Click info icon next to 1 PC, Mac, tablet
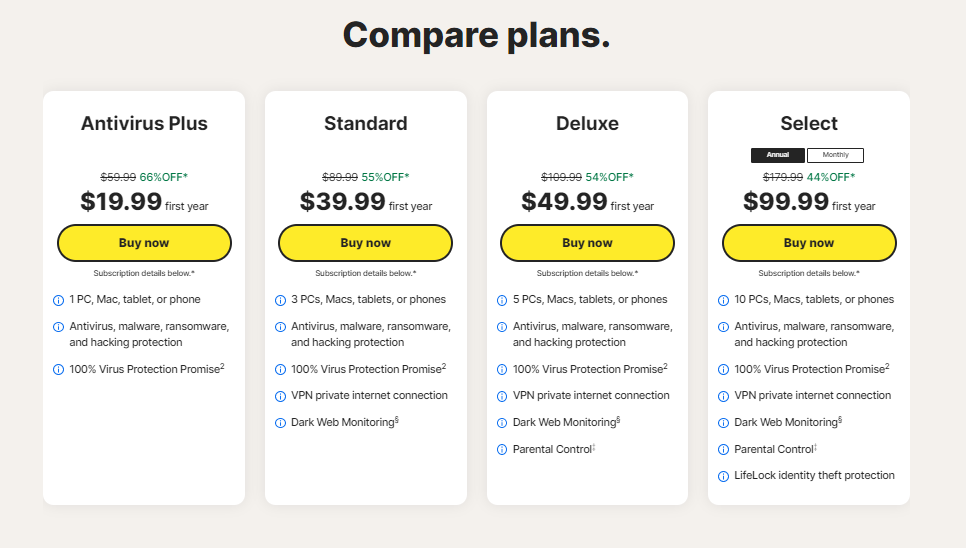 (x=58, y=300)
